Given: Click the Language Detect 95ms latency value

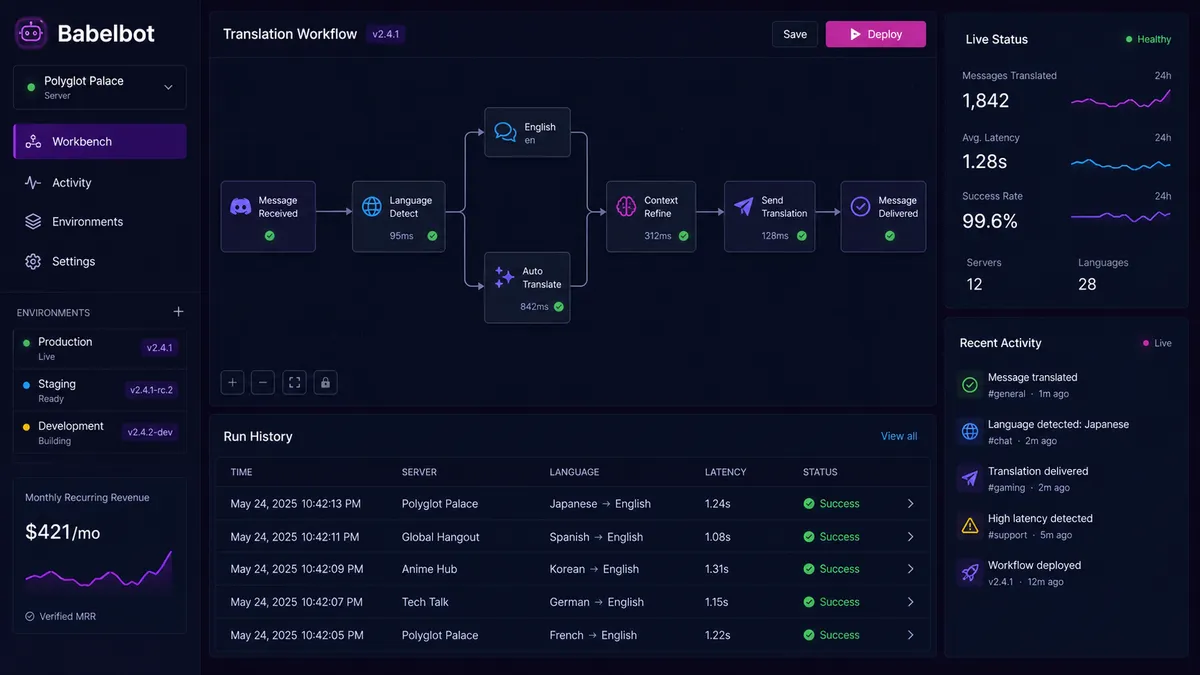Looking at the screenshot, I should 402,236.
